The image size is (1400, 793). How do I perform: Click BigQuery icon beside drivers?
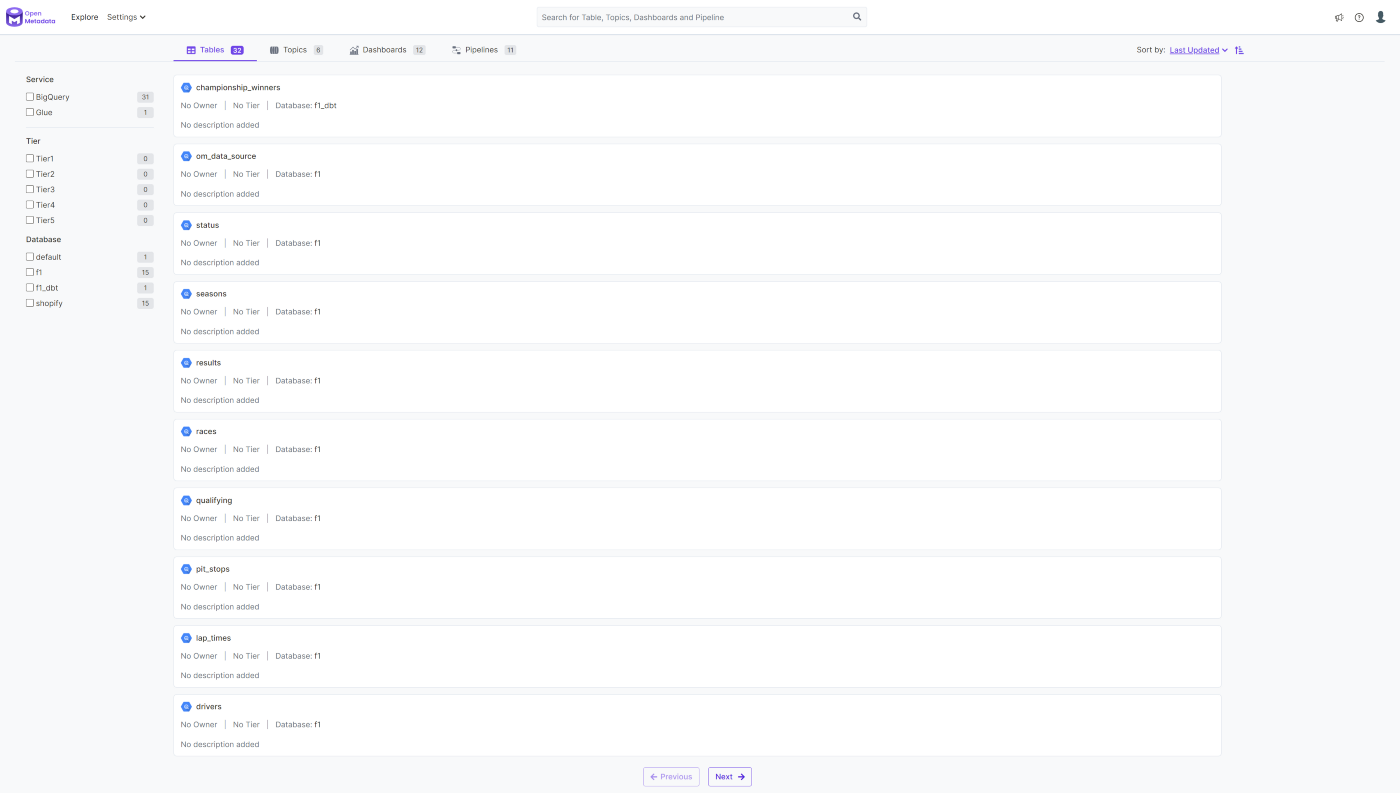(186, 707)
